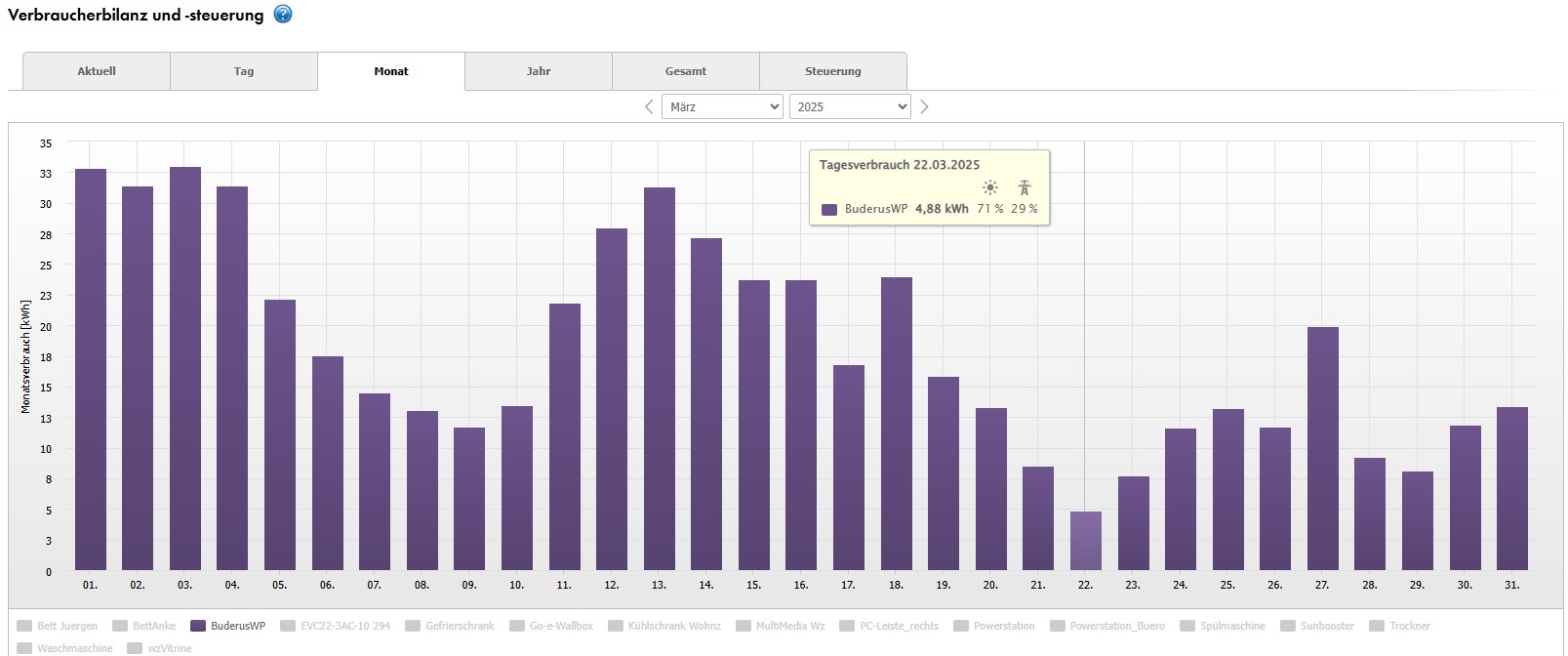The image size is (1568, 656).
Task: Toggle Powerstation_Buero legend entry
Action: [x=1107, y=626]
